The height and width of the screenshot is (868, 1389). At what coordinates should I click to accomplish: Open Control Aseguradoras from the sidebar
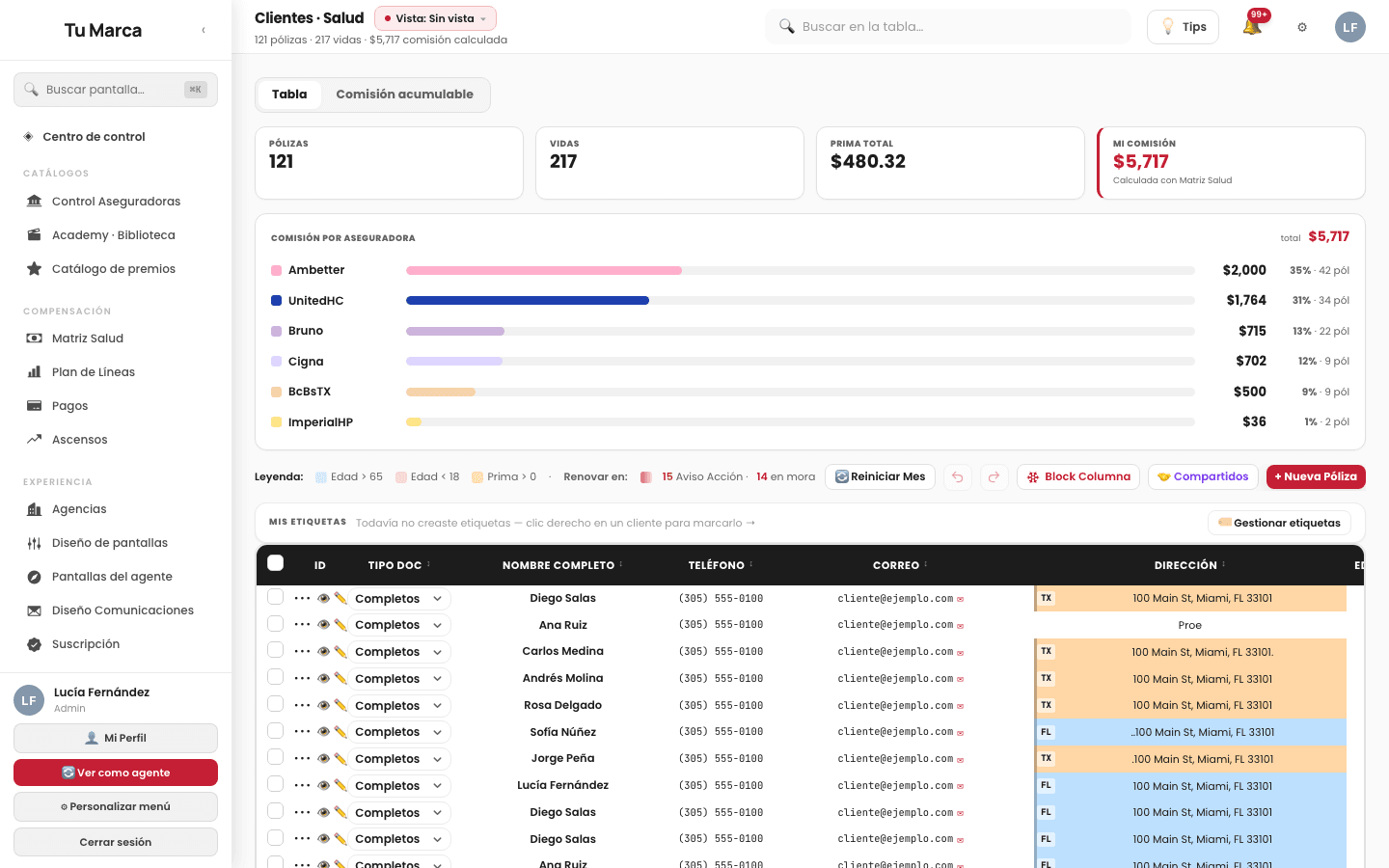(116, 202)
